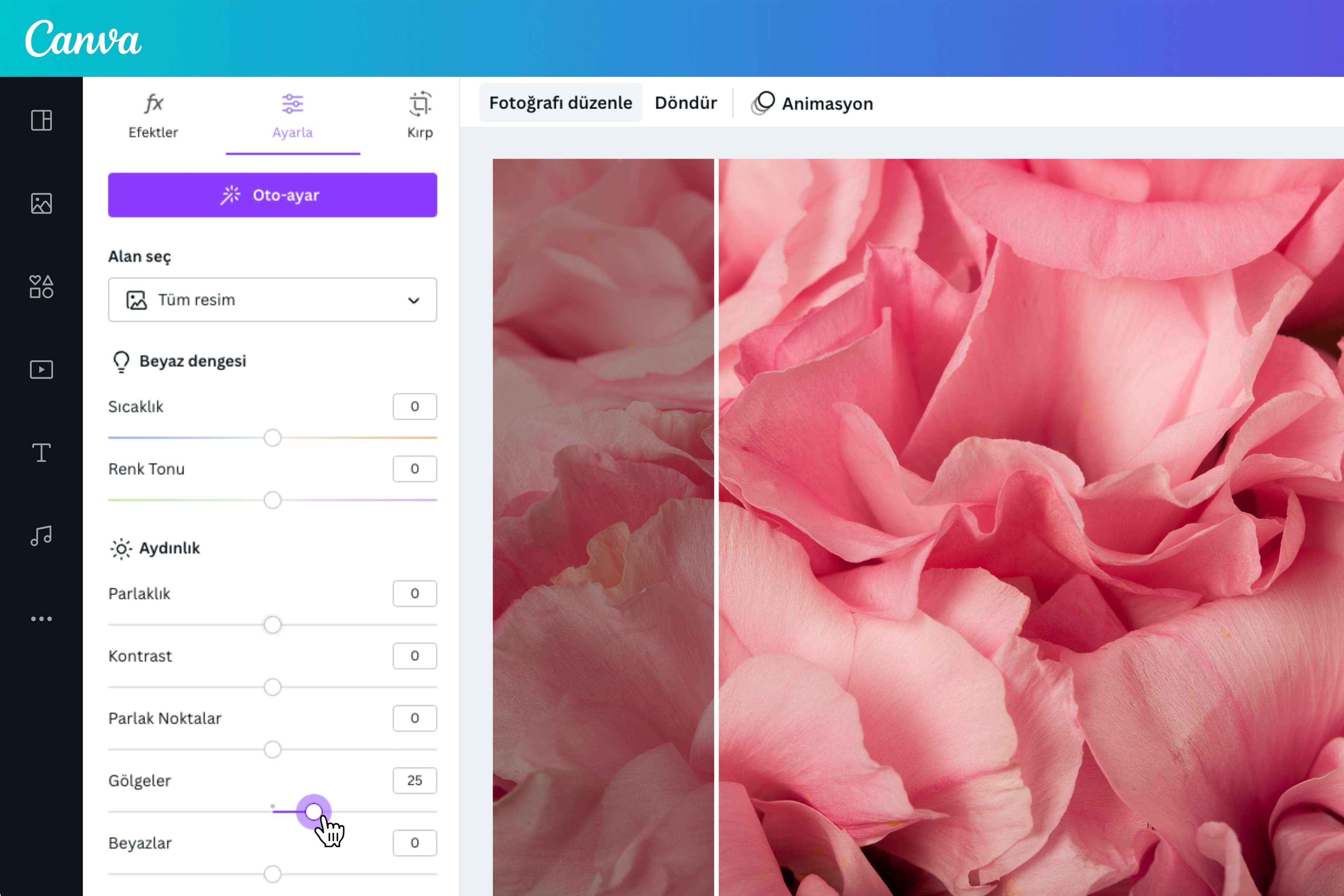Switch to the Efektler tab label
The image size is (1344, 896).
click(153, 133)
